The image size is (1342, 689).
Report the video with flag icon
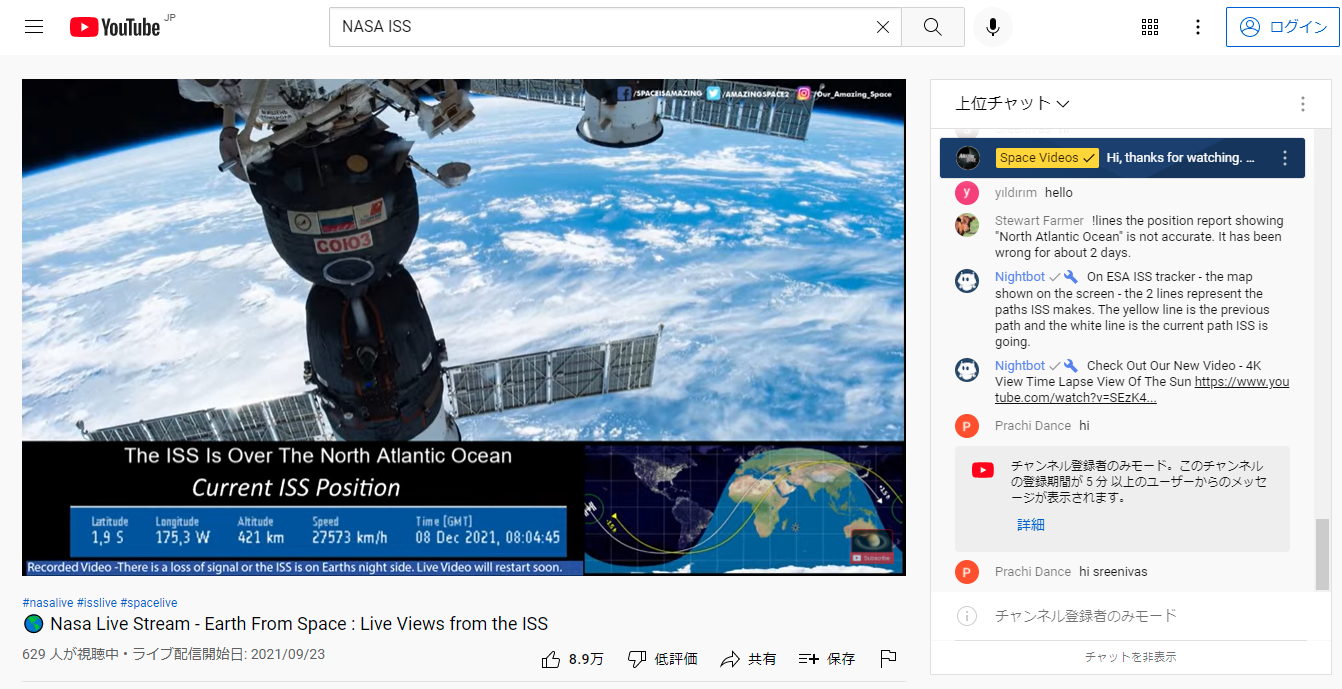tap(888, 659)
